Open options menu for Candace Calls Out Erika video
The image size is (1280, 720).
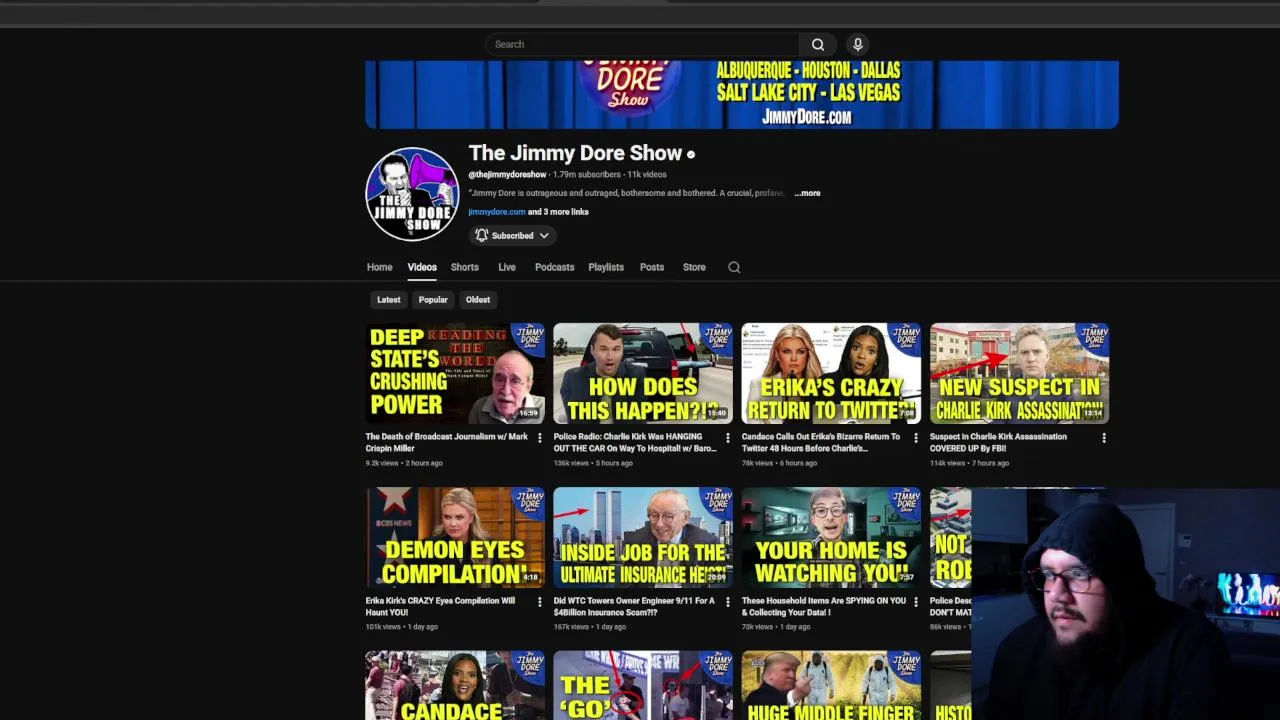(x=915, y=438)
